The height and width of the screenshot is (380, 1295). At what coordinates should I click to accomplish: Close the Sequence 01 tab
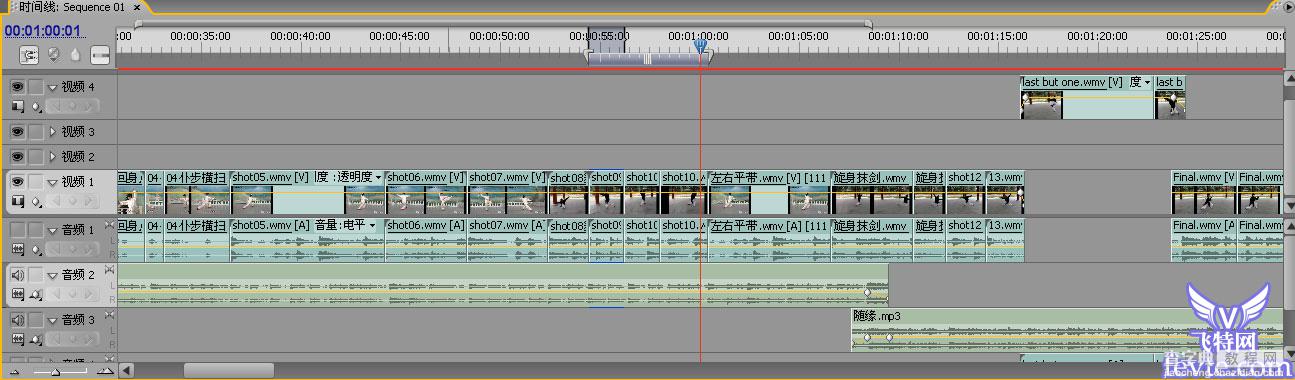point(137,7)
